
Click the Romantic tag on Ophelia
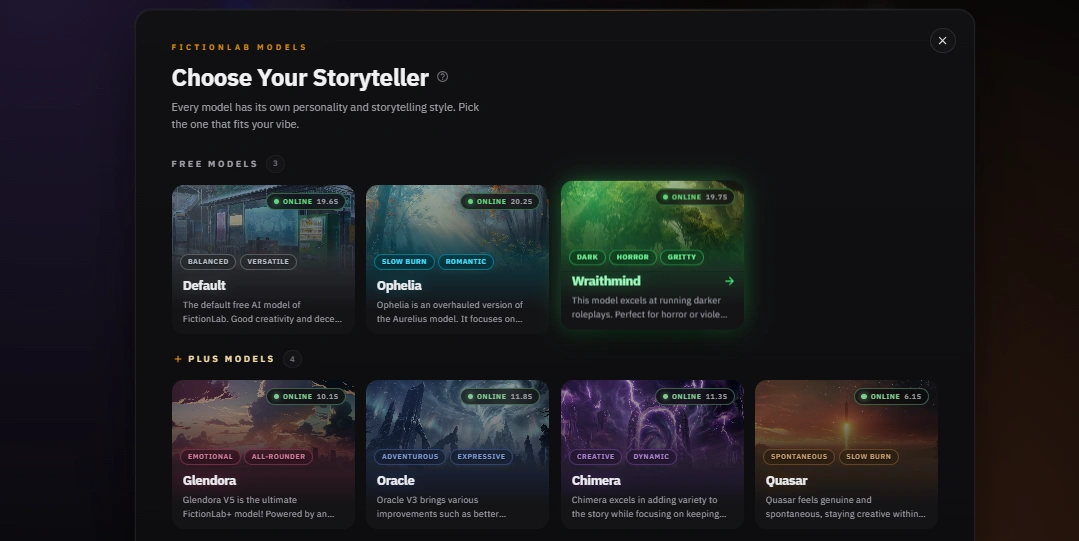coord(466,262)
